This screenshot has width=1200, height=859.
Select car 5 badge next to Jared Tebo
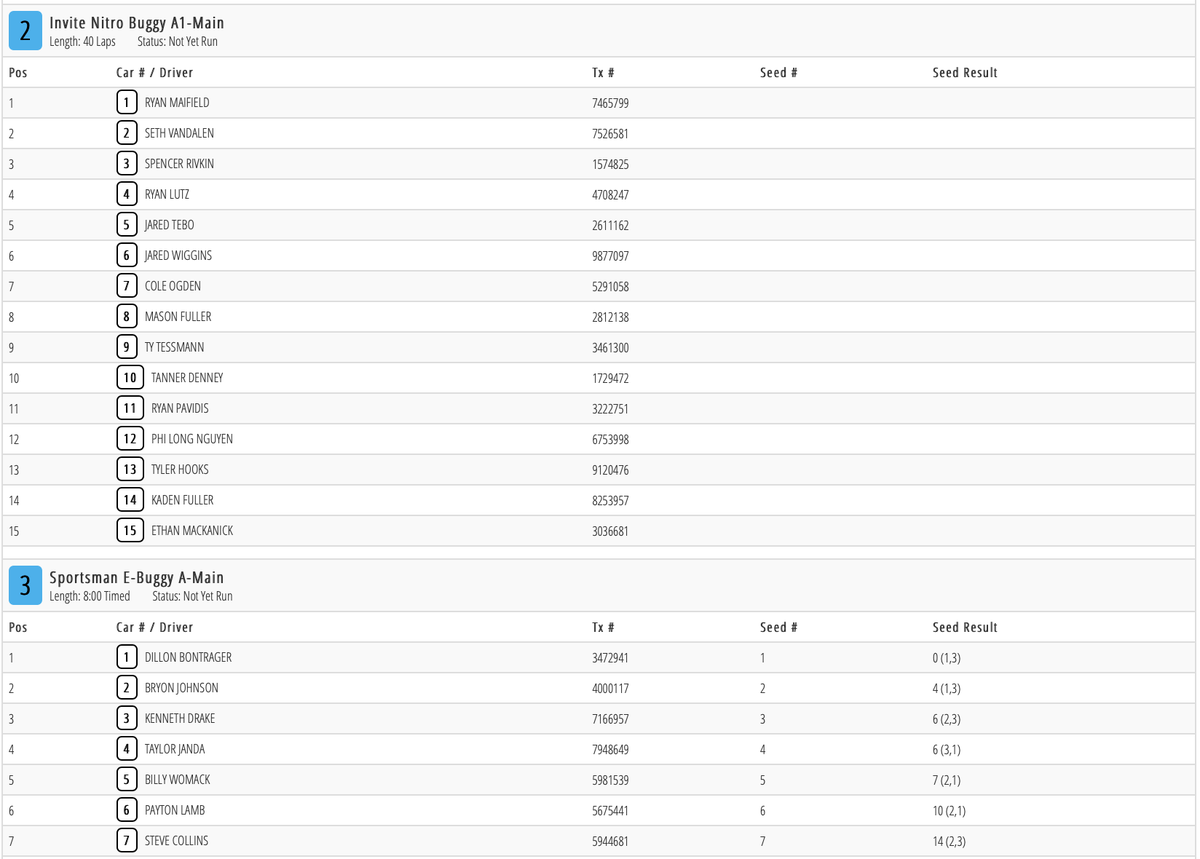(x=126, y=225)
